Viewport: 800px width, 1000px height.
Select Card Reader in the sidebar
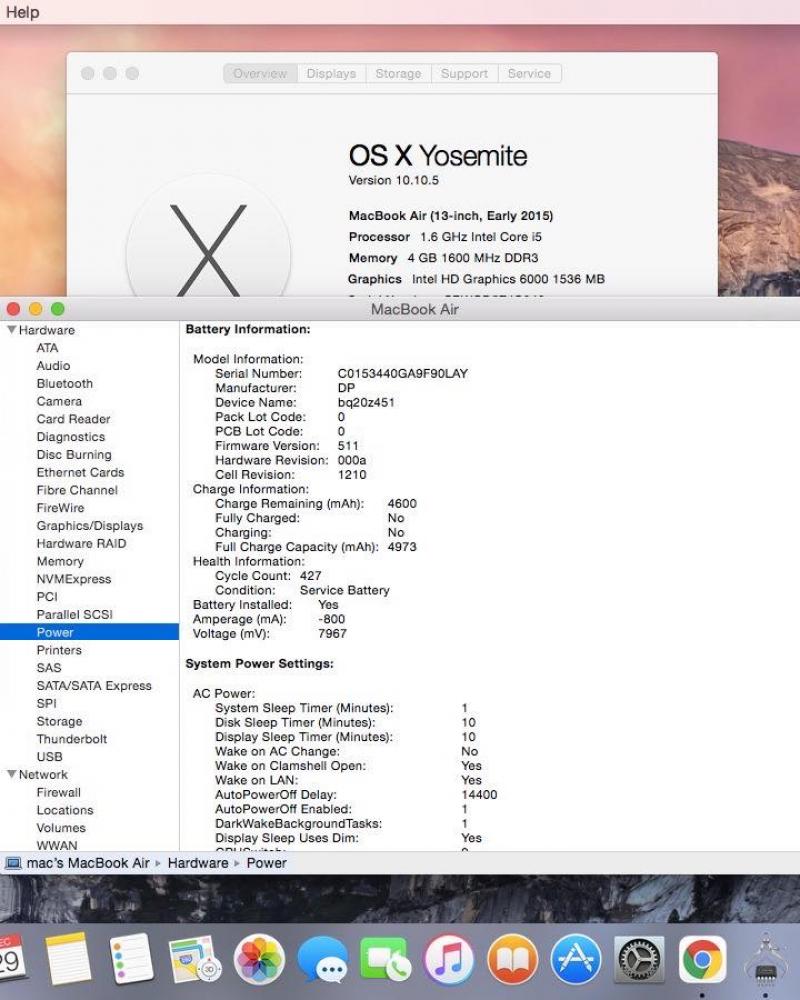point(73,419)
